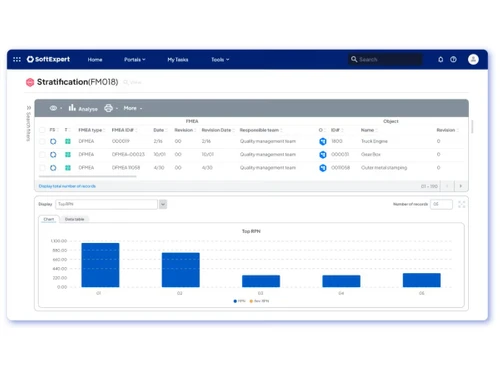The width and height of the screenshot is (500, 375).
Task: Click the search magnifier icon in top bar
Action: point(354,59)
